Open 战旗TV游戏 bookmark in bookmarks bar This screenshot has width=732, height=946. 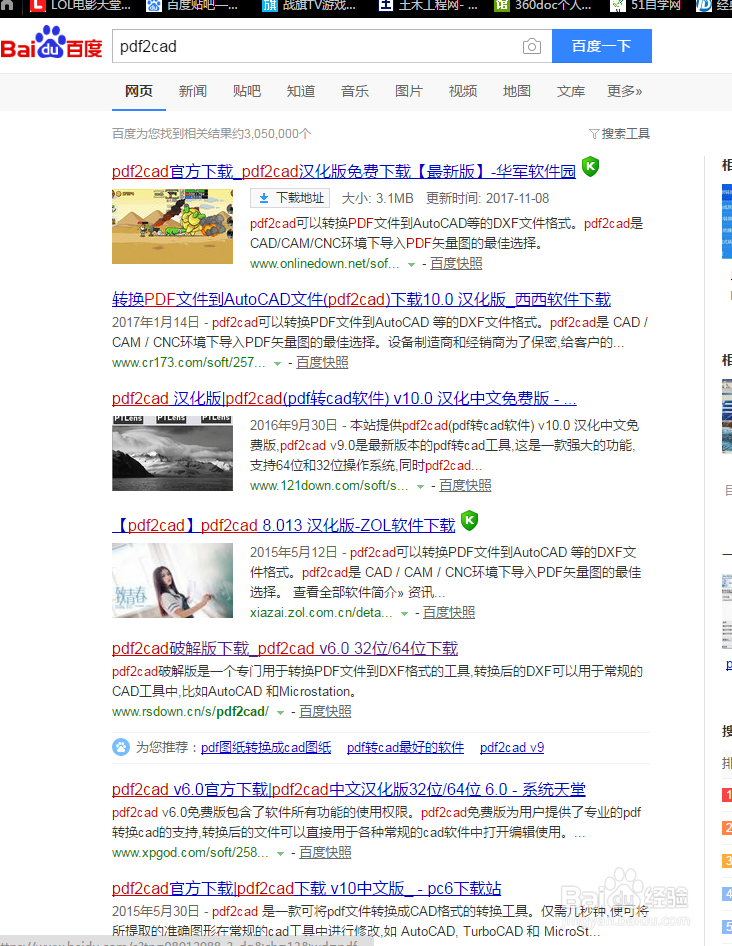pyautogui.click(x=309, y=6)
